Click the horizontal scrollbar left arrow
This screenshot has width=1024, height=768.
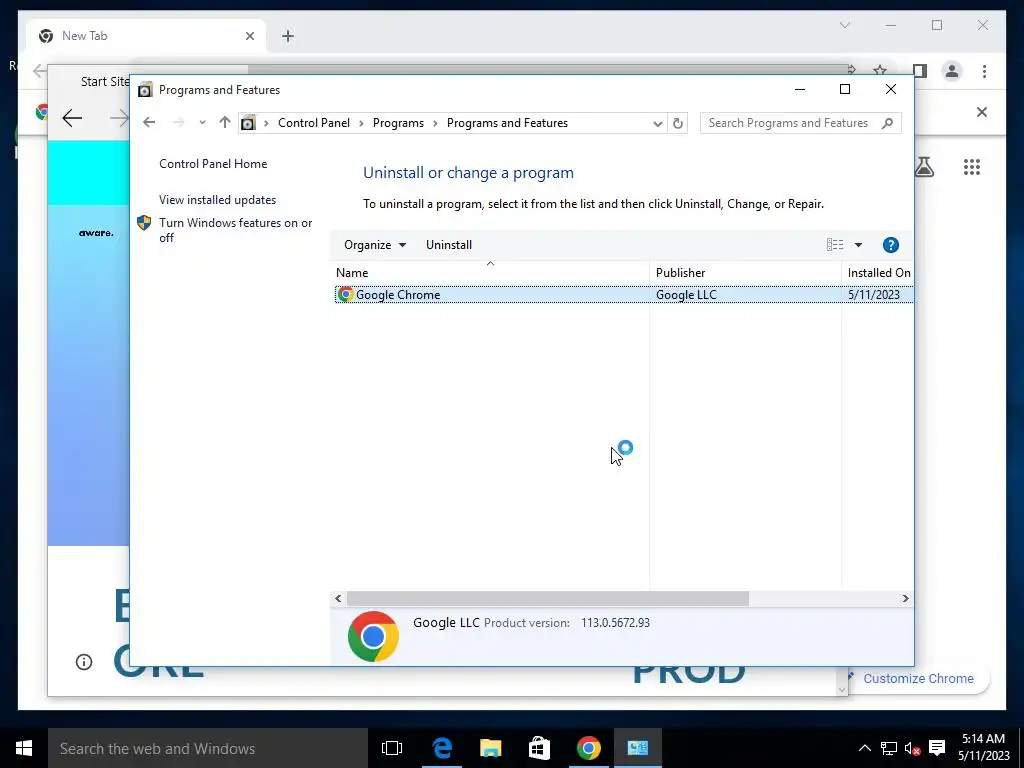(338, 598)
